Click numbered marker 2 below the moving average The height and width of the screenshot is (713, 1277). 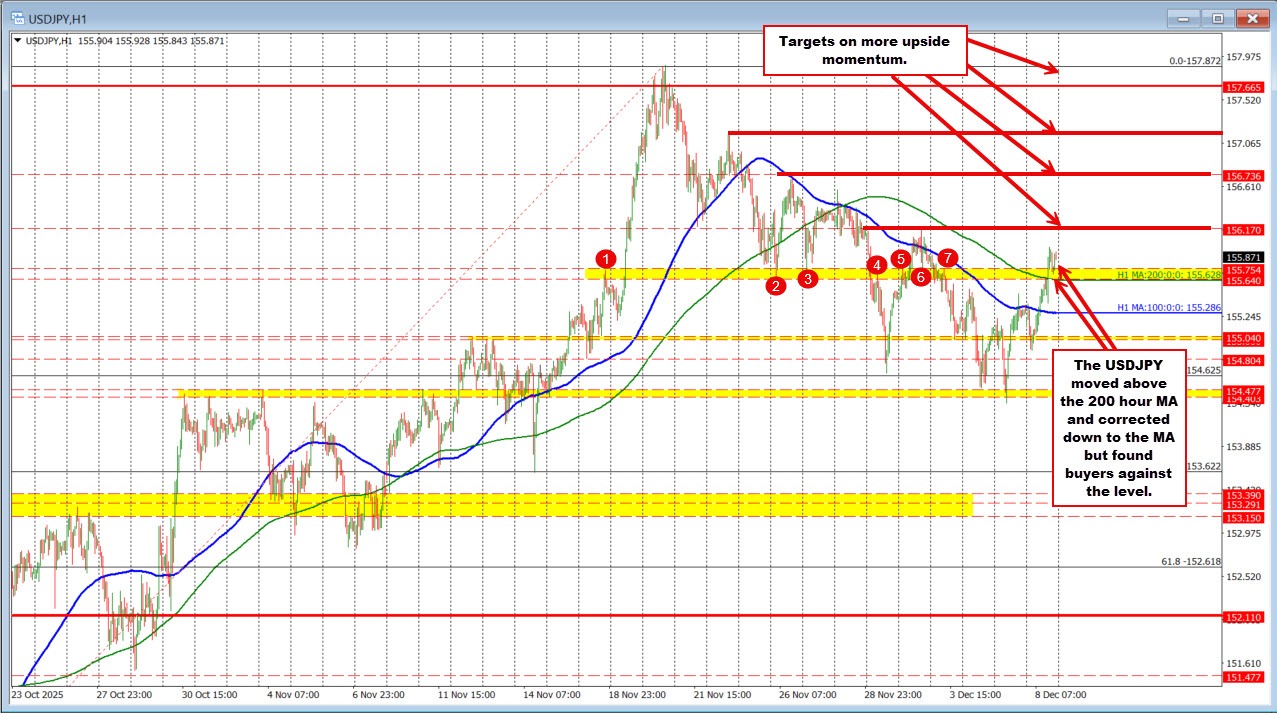774,287
